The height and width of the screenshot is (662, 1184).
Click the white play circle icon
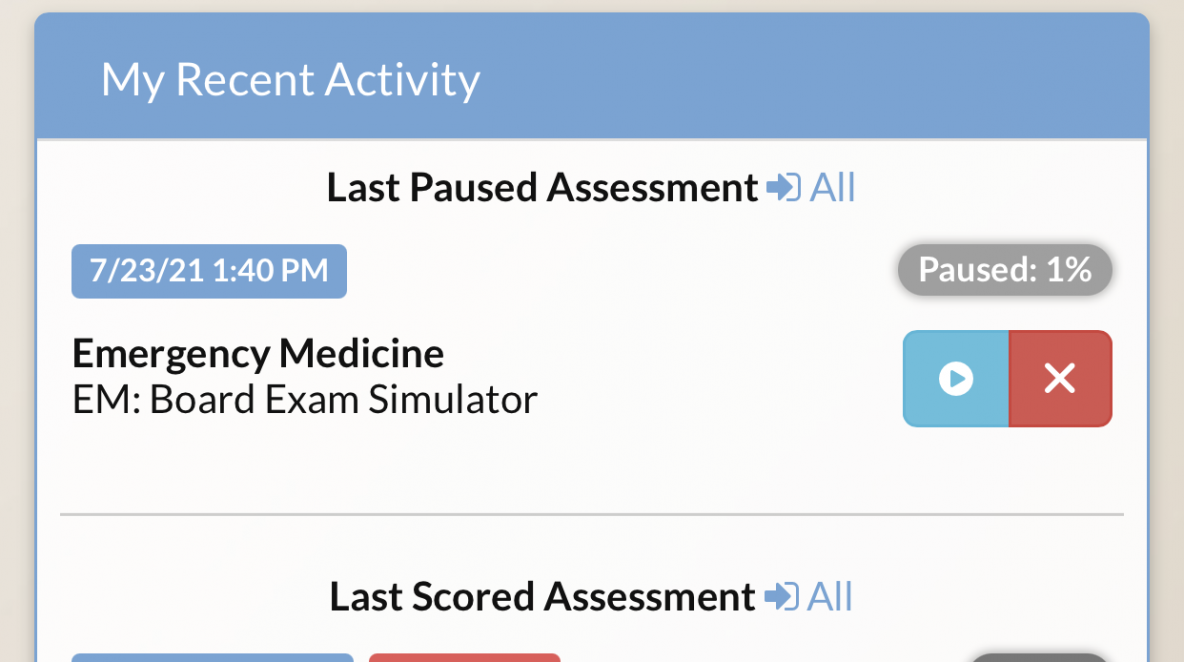956,378
